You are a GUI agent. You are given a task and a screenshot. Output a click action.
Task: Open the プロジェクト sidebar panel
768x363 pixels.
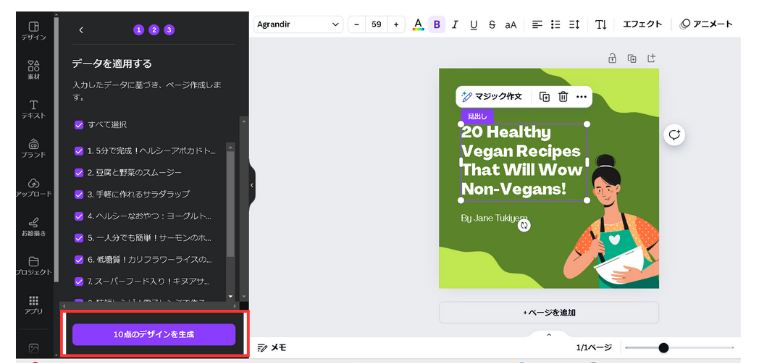coord(33,266)
